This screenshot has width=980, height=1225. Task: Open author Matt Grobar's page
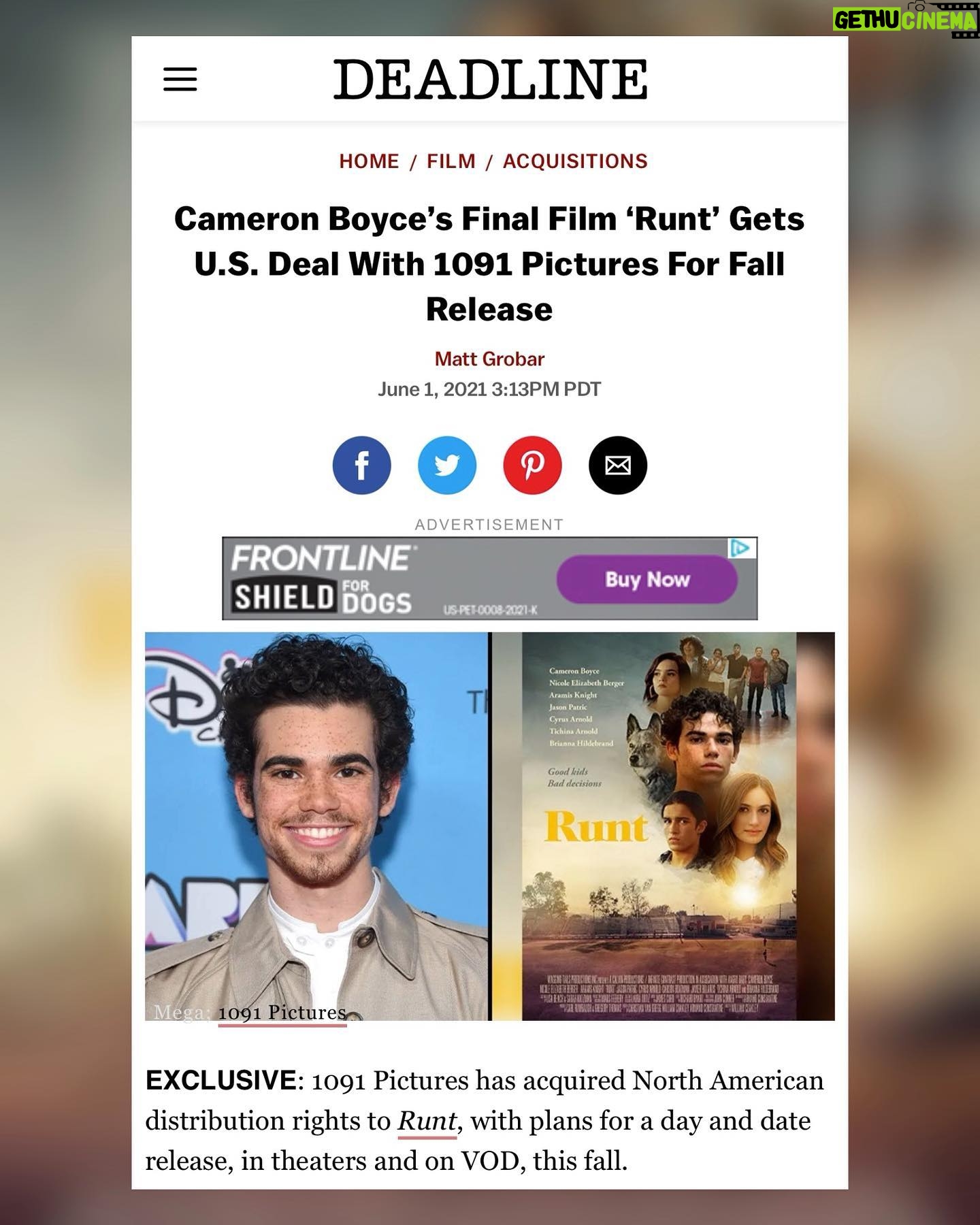click(x=490, y=359)
